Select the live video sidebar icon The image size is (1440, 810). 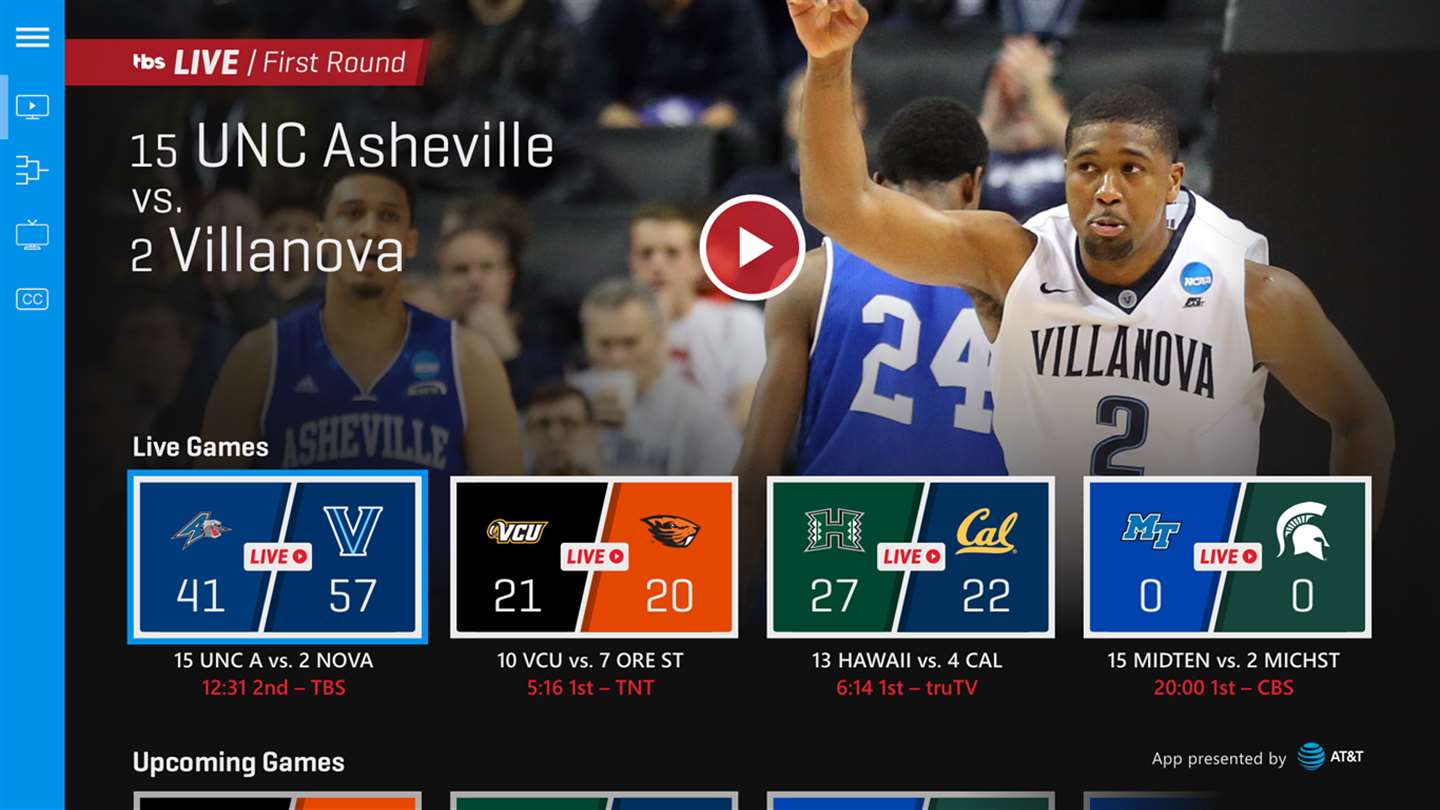[x=32, y=106]
